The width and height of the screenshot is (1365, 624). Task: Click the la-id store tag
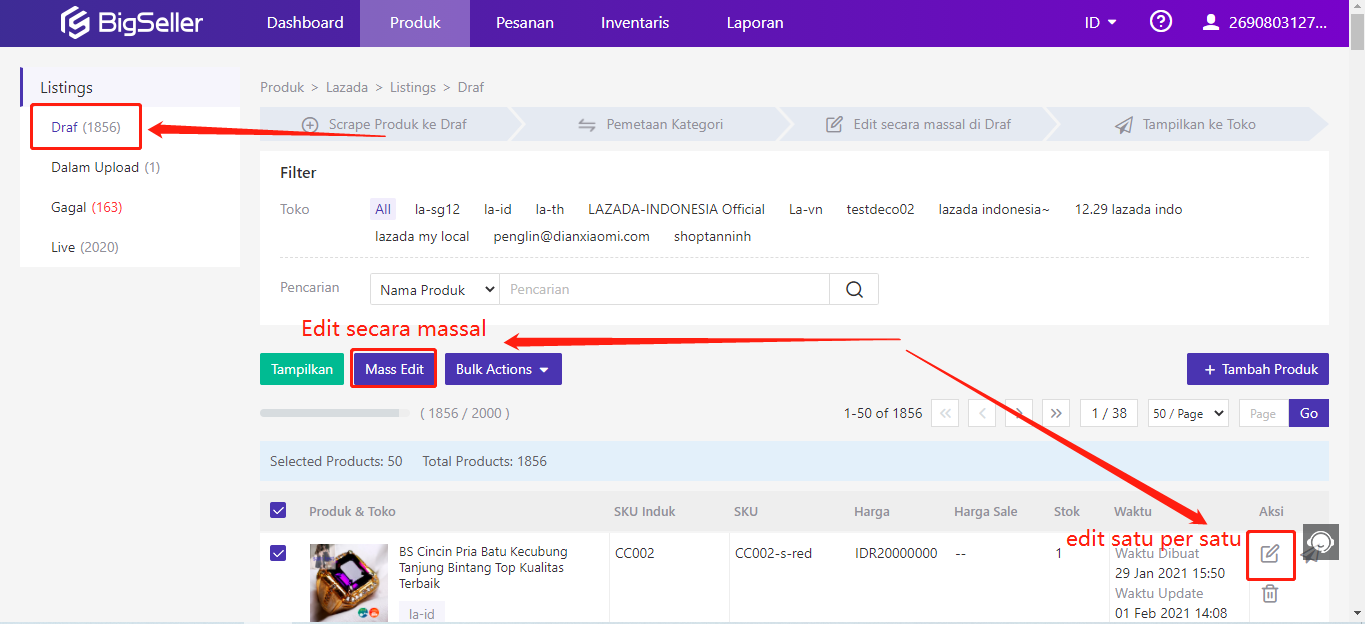pos(421,613)
